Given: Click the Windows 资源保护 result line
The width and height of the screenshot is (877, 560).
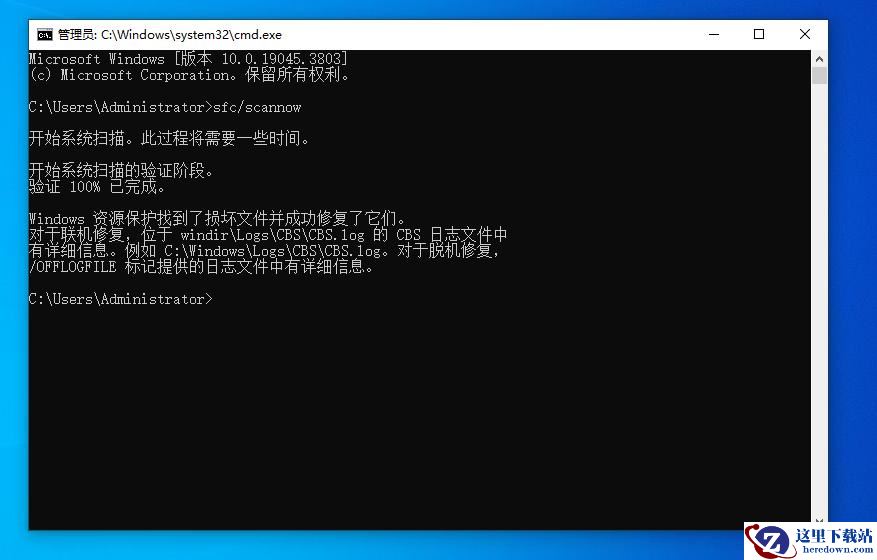Looking at the screenshot, I should (217, 219).
